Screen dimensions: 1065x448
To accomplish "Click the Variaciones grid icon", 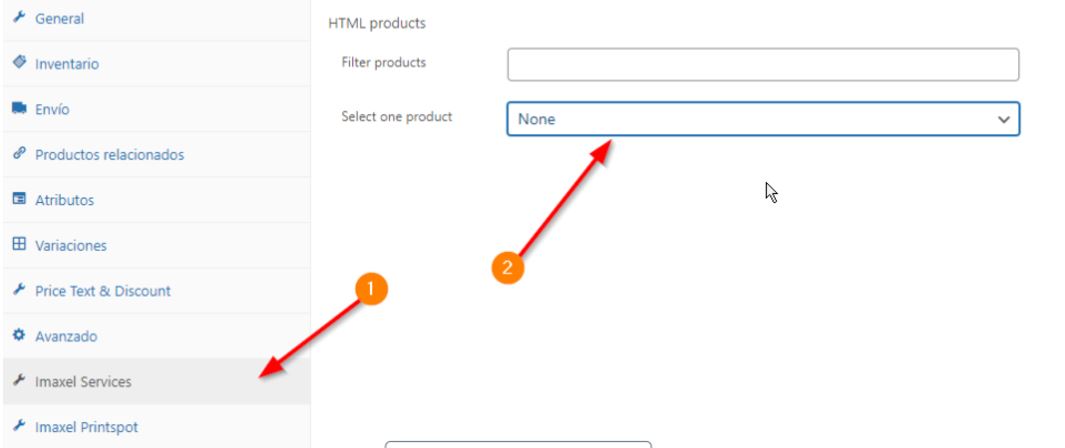I will coord(18,245).
